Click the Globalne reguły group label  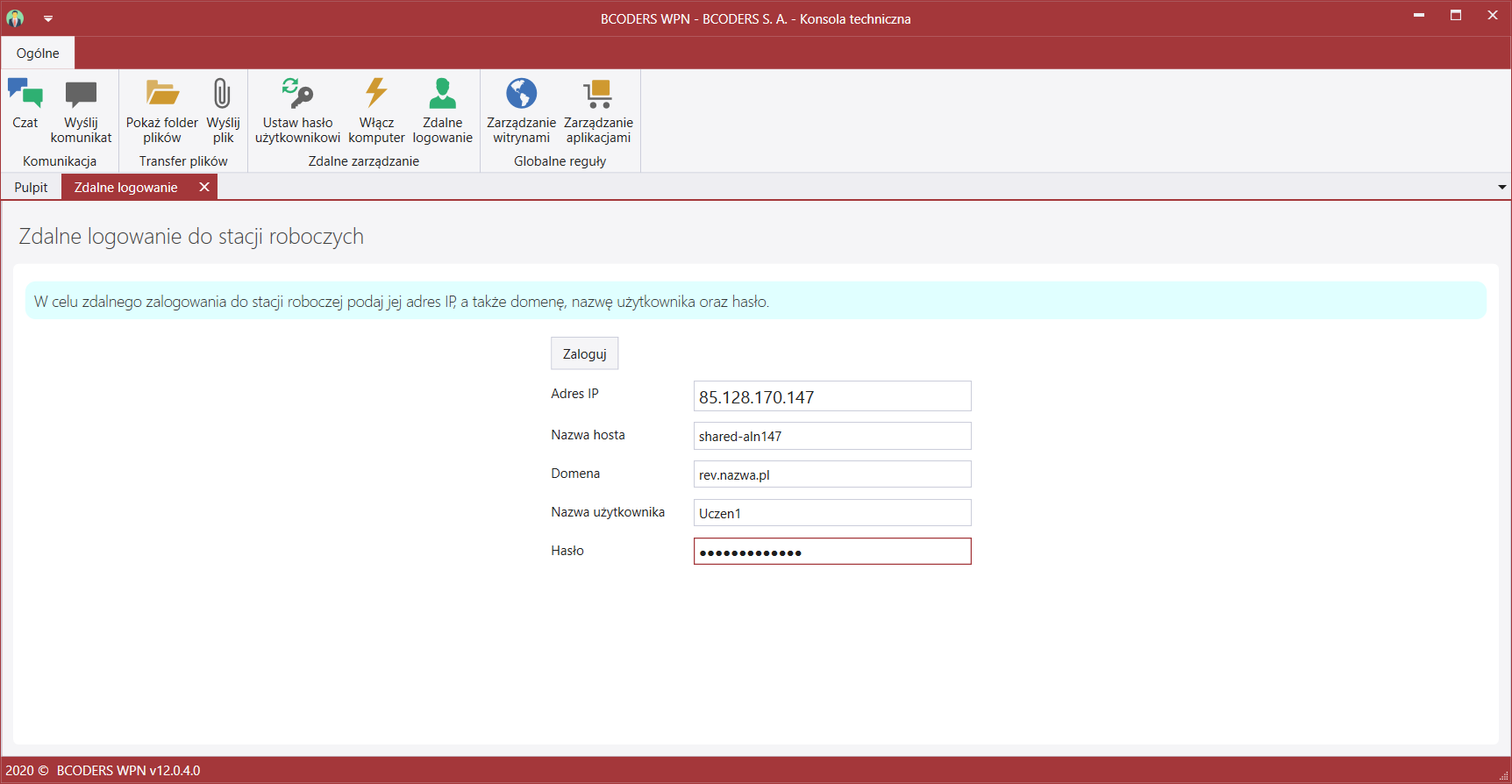tap(560, 161)
